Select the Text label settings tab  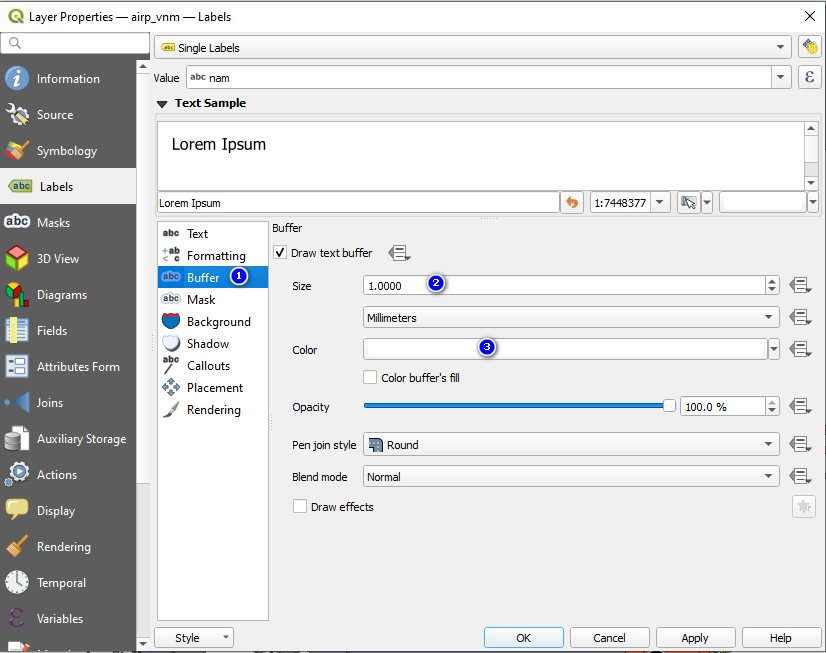(x=213, y=233)
